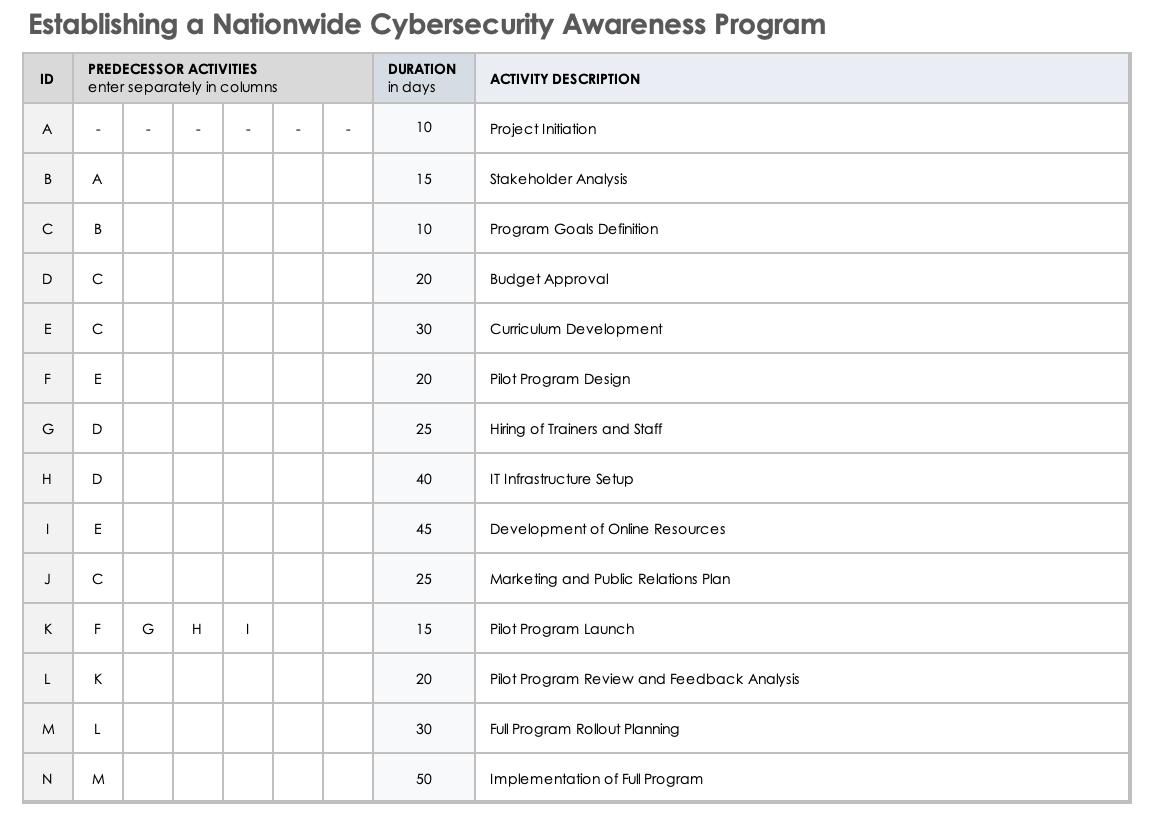
Task: Click the Project Initiation description cell
Action: [x=543, y=129]
